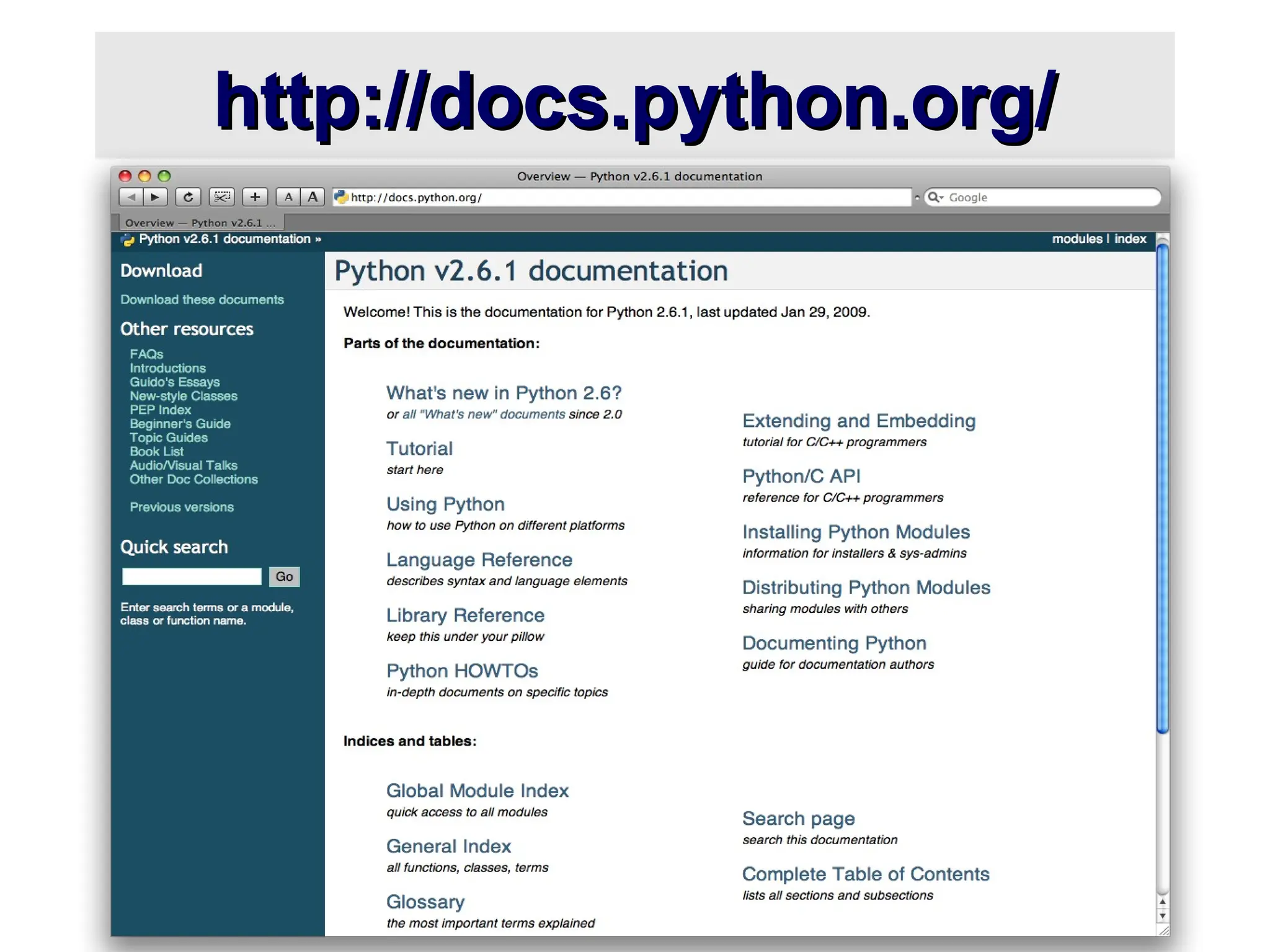
Task: Increase text size with large A button
Action: click(313, 197)
